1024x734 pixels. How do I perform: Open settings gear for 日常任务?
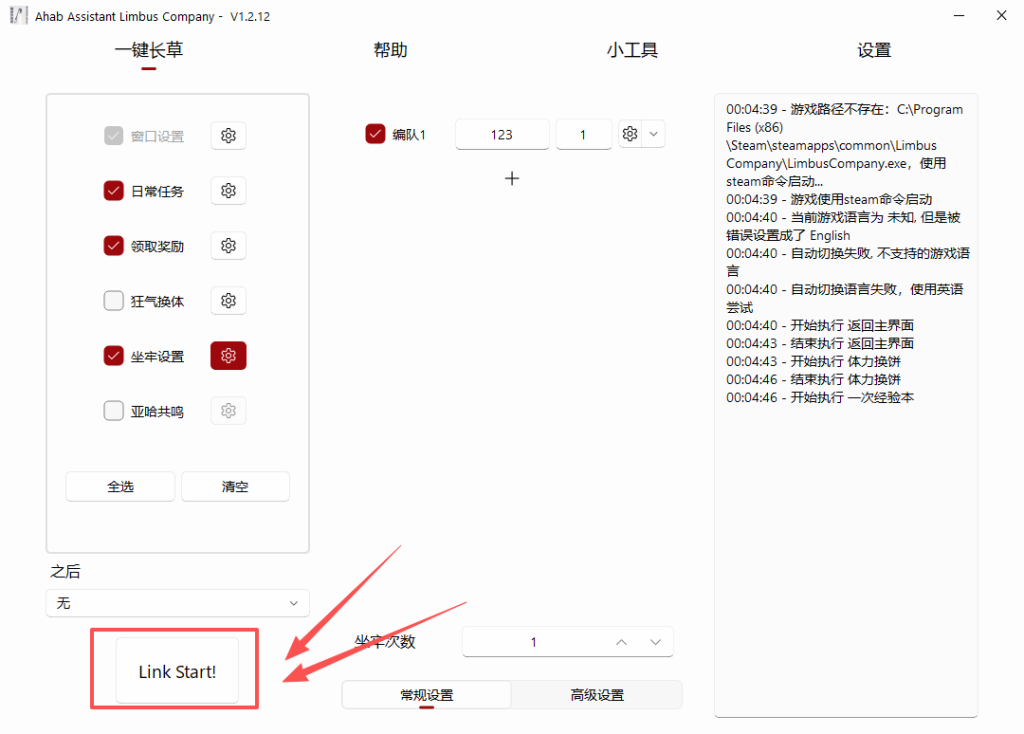click(228, 191)
